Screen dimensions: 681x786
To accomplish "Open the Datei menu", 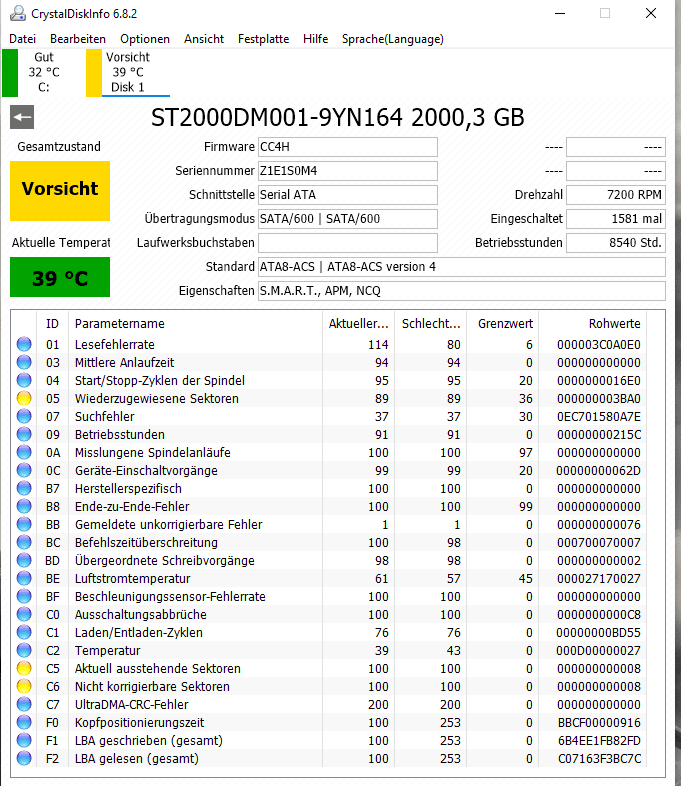I will (23, 39).
